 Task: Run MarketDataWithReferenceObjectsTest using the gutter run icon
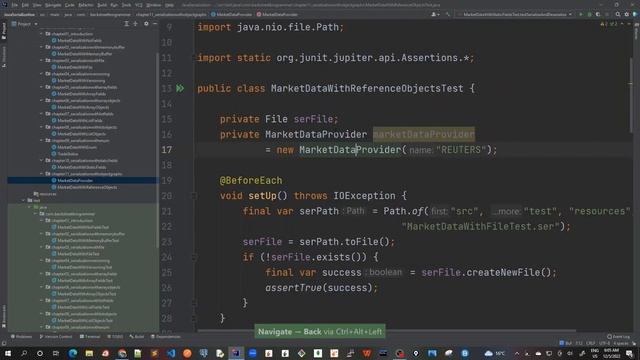tap(180, 88)
